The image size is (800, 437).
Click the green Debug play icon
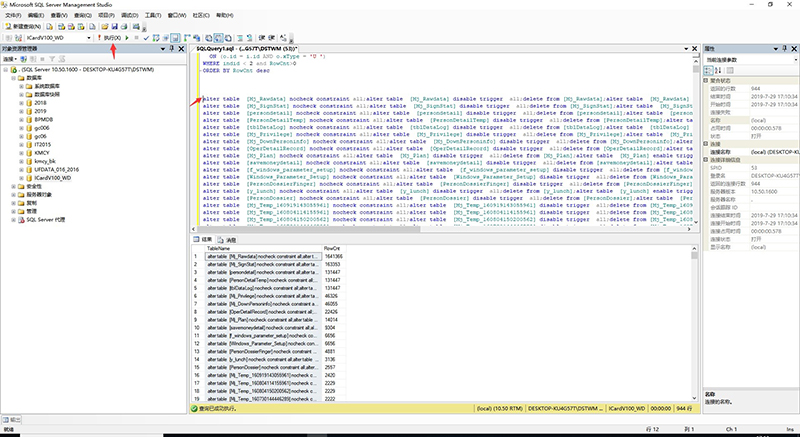click(x=127, y=38)
